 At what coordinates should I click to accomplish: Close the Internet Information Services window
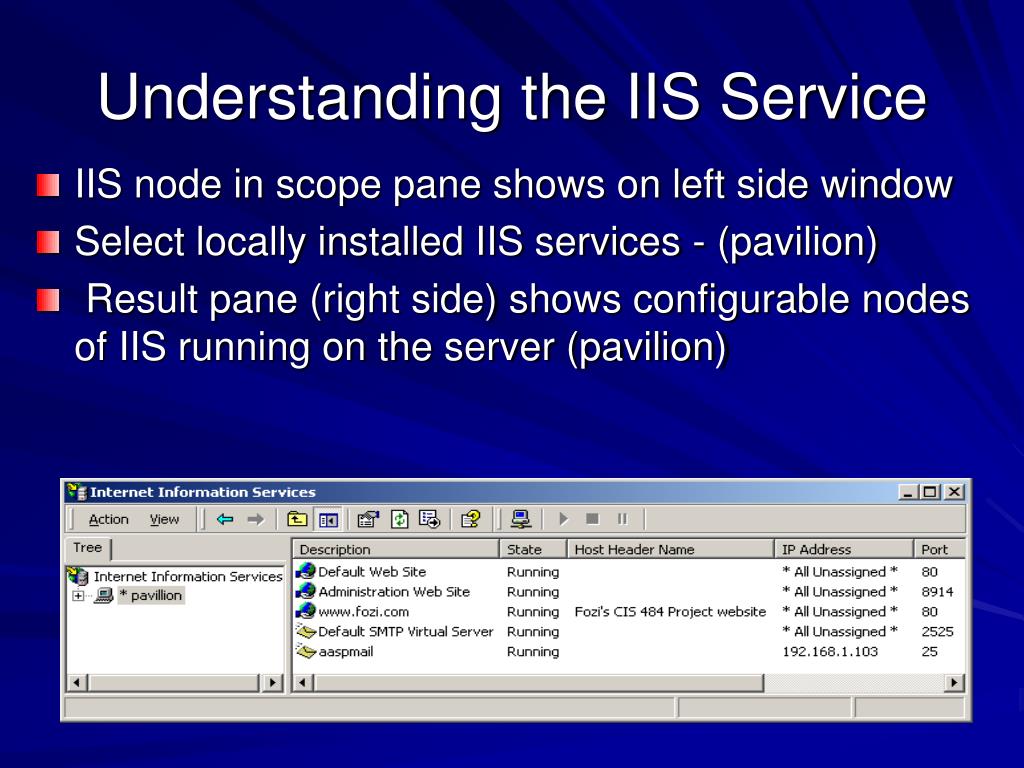pyautogui.click(x=954, y=492)
